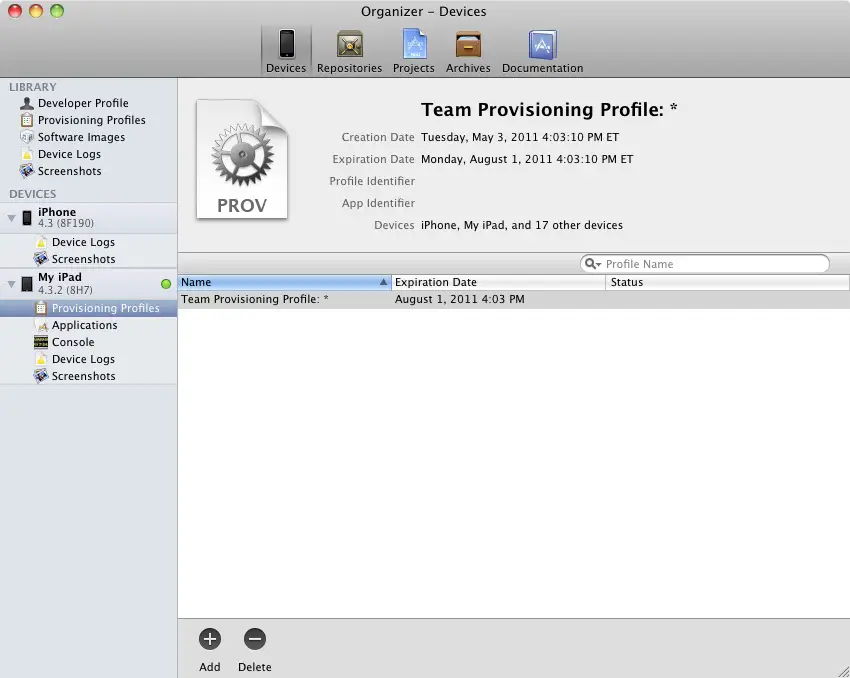Viewport: 850px width, 678px height.
Task: Open Applications for My iPad
Action: point(83,325)
